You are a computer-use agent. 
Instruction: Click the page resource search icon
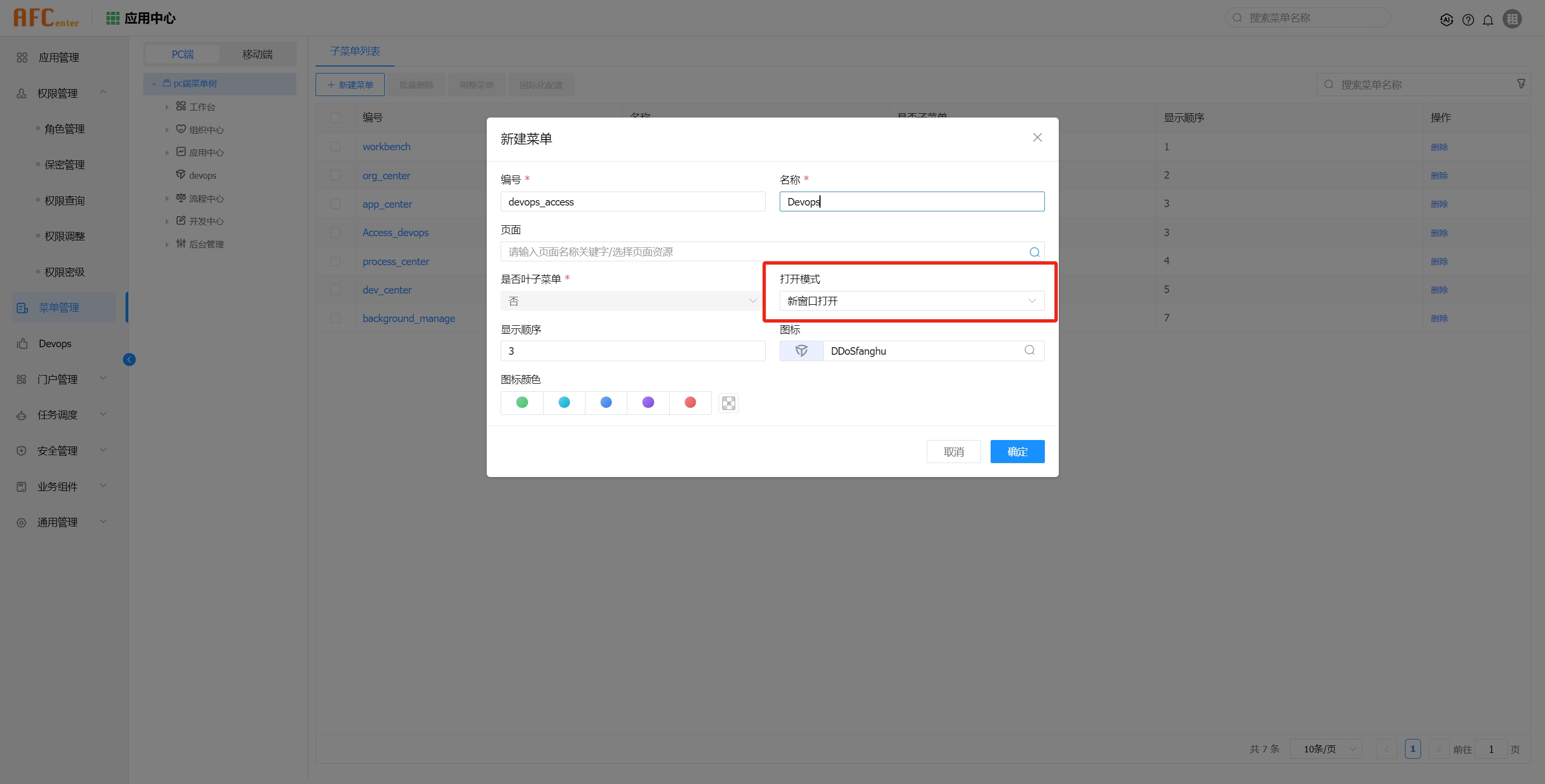pos(1034,252)
